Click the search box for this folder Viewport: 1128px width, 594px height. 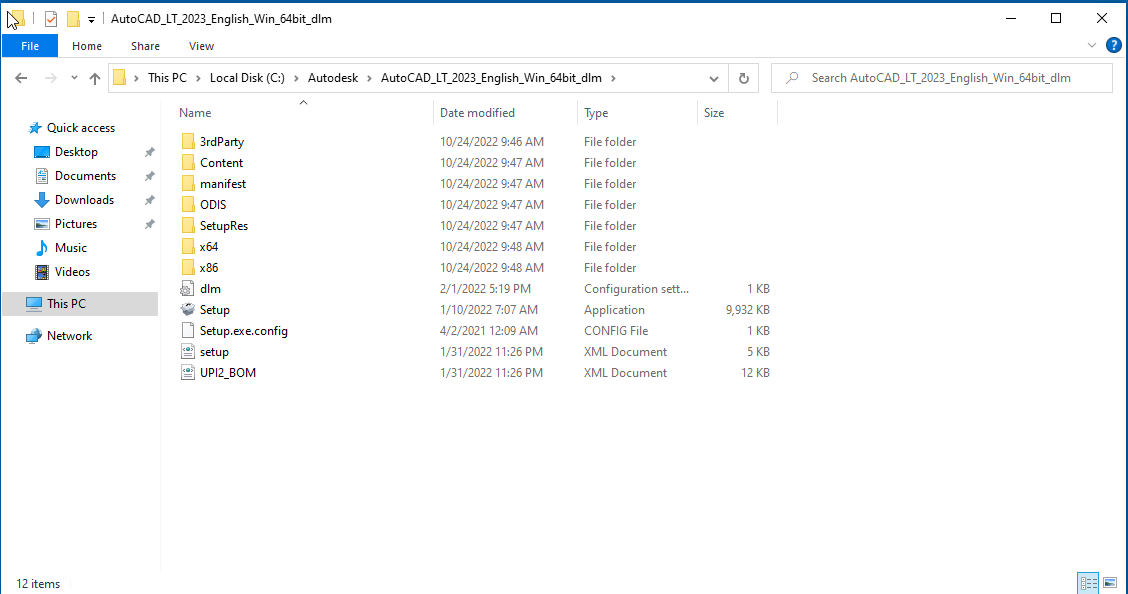pos(942,78)
